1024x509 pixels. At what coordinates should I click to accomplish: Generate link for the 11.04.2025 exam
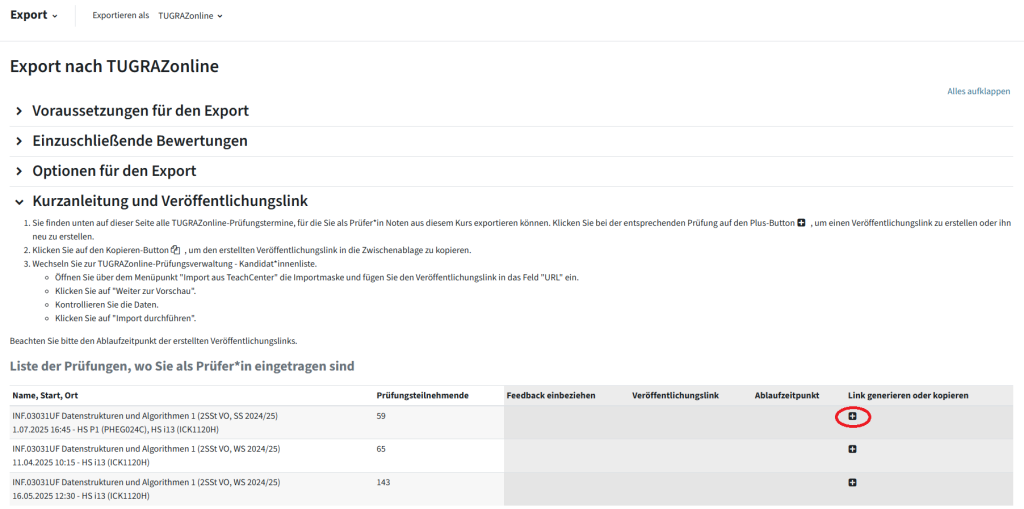(x=852, y=449)
